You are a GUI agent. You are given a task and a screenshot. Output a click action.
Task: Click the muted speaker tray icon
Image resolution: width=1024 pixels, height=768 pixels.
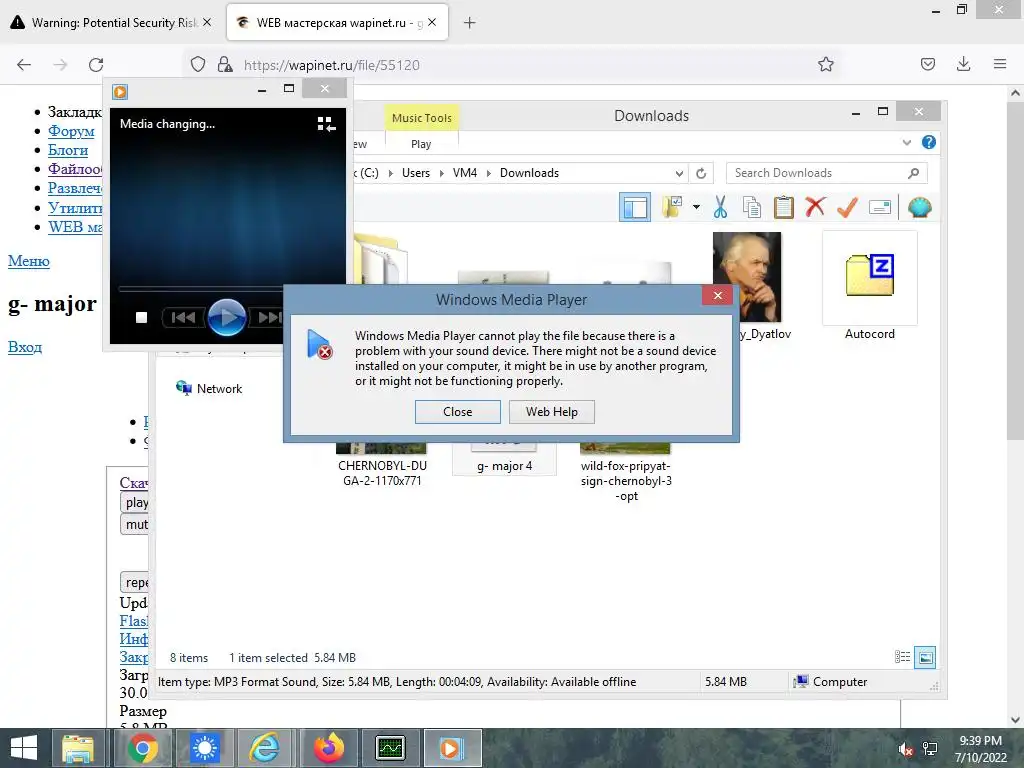906,749
